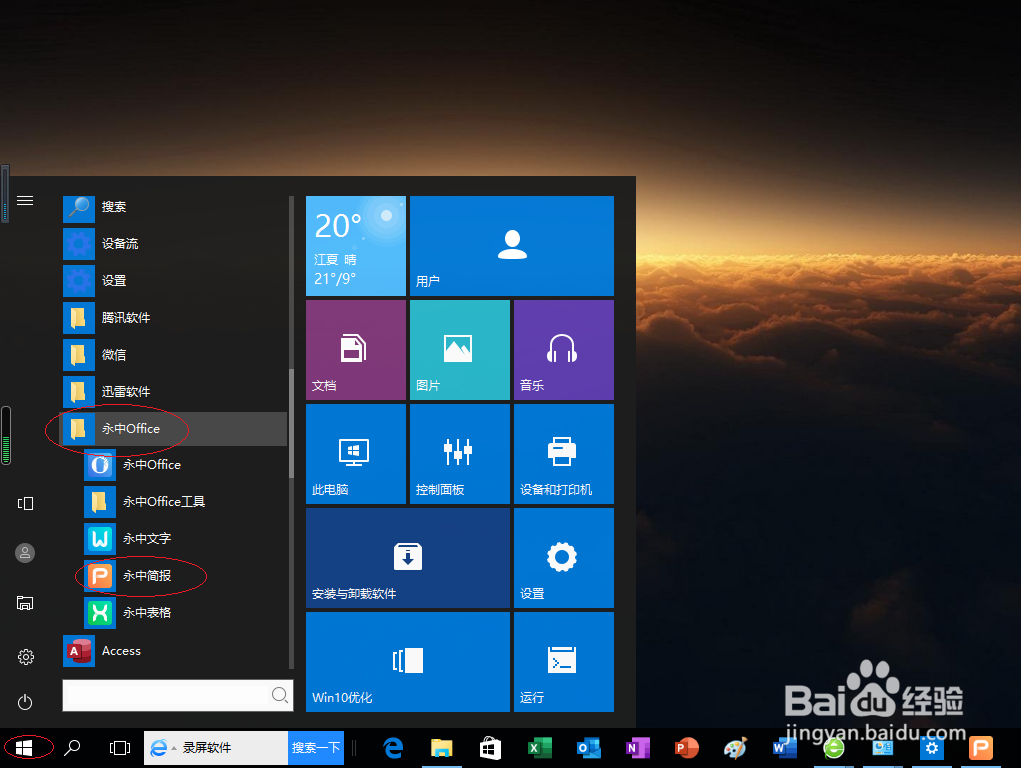The height and width of the screenshot is (768, 1021).
Task: Open the orange 永中简报 taskbar icon
Action: point(981,748)
